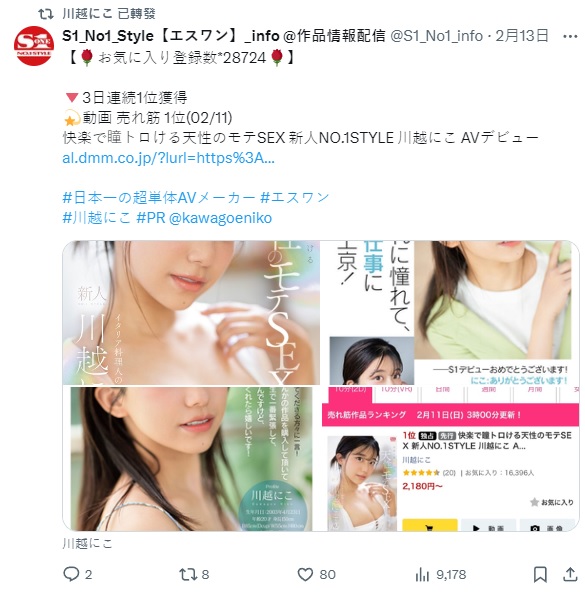Open hashtag #川越にこ
This screenshot has height=595, width=585.
[x=96, y=218]
